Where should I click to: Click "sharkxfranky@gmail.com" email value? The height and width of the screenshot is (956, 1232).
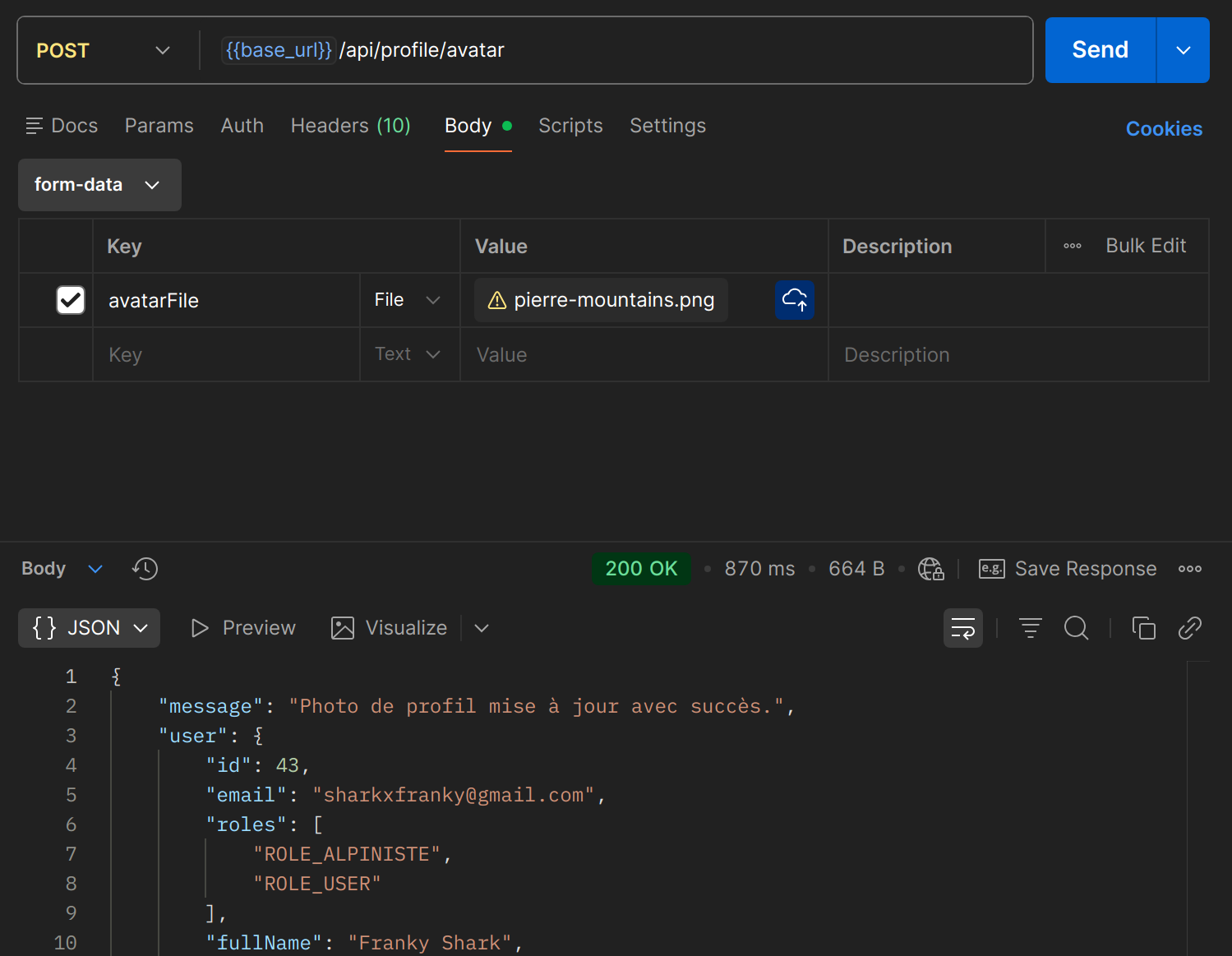454,795
